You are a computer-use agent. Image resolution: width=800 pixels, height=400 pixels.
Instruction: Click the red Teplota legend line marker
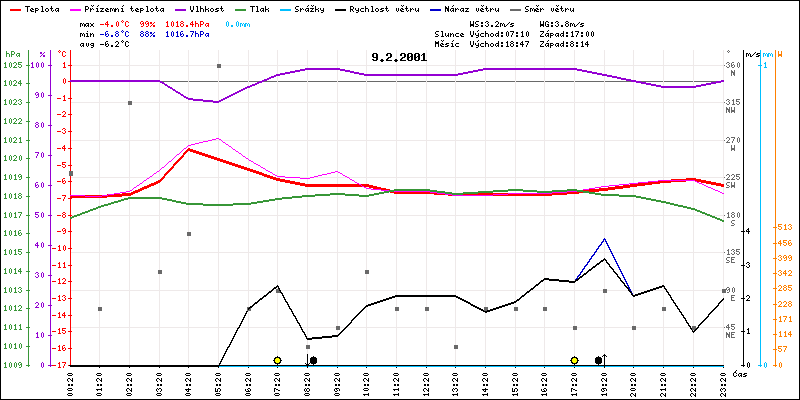click(x=13, y=7)
